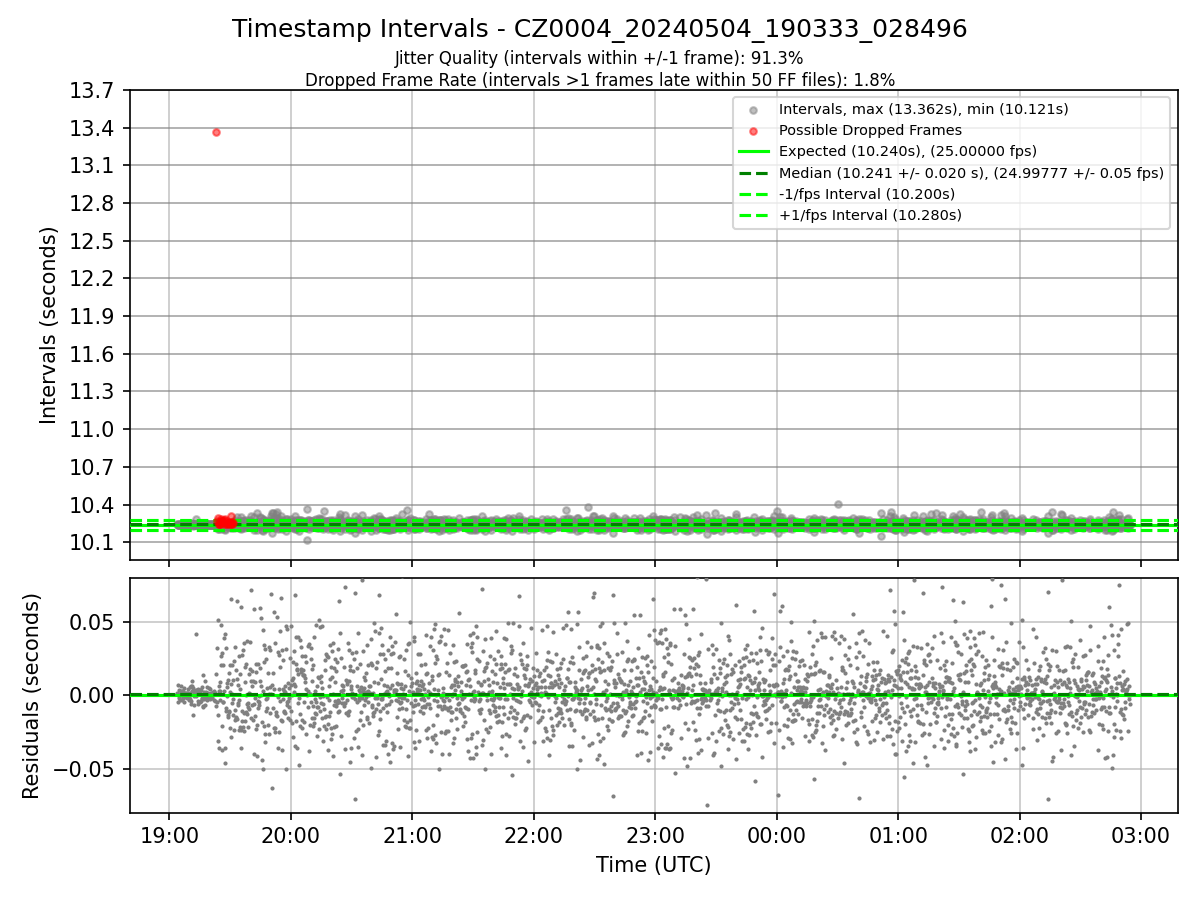Click the '10.7' y-axis tick label
The height and width of the screenshot is (900, 1200).
(x=92, y=468)
